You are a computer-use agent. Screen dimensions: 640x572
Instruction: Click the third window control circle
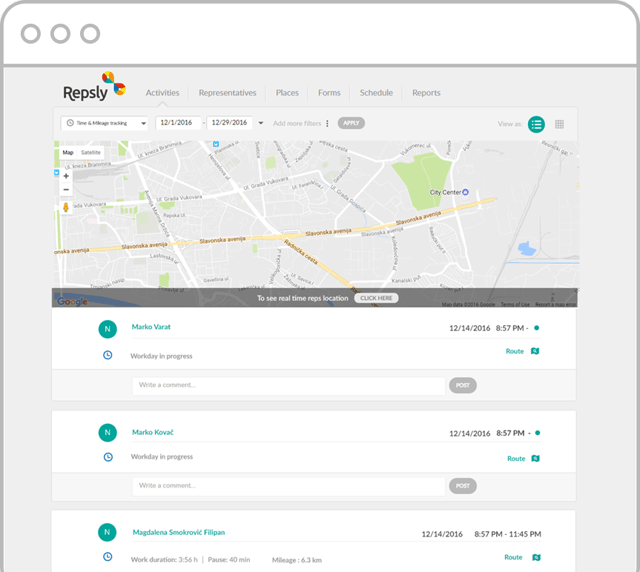90,33
